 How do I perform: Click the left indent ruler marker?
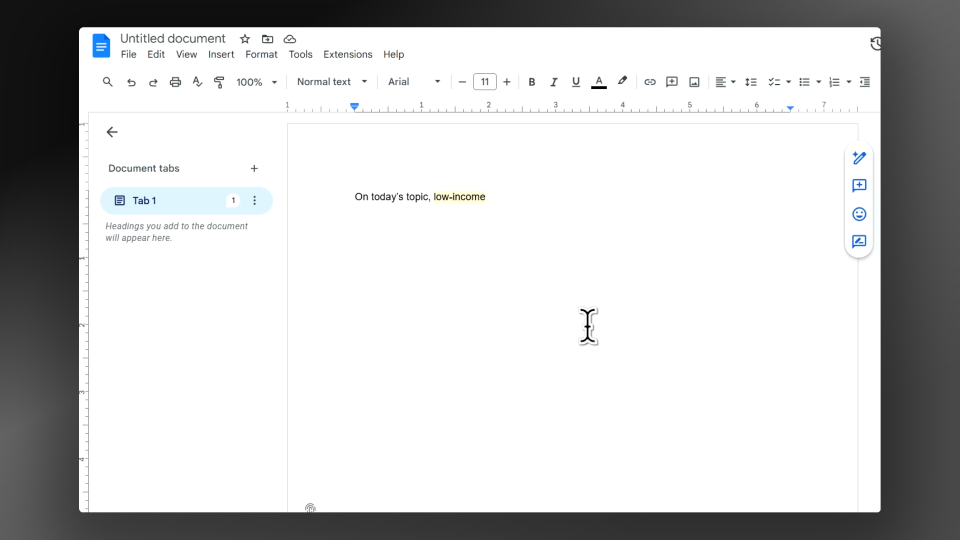tap(354, 107)
